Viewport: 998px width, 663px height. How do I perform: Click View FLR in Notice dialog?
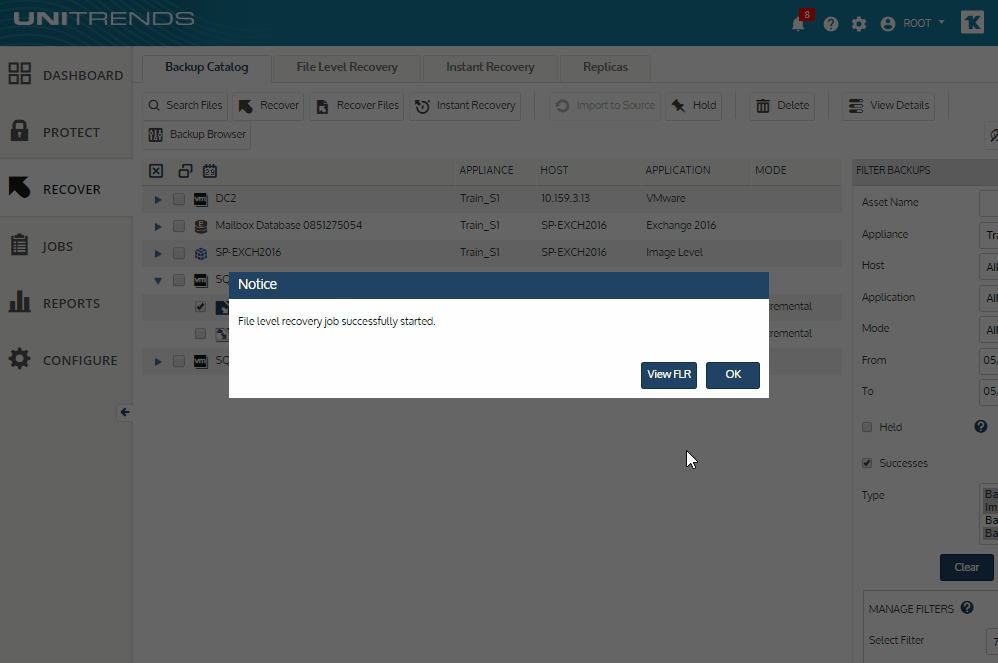[669, 375]
